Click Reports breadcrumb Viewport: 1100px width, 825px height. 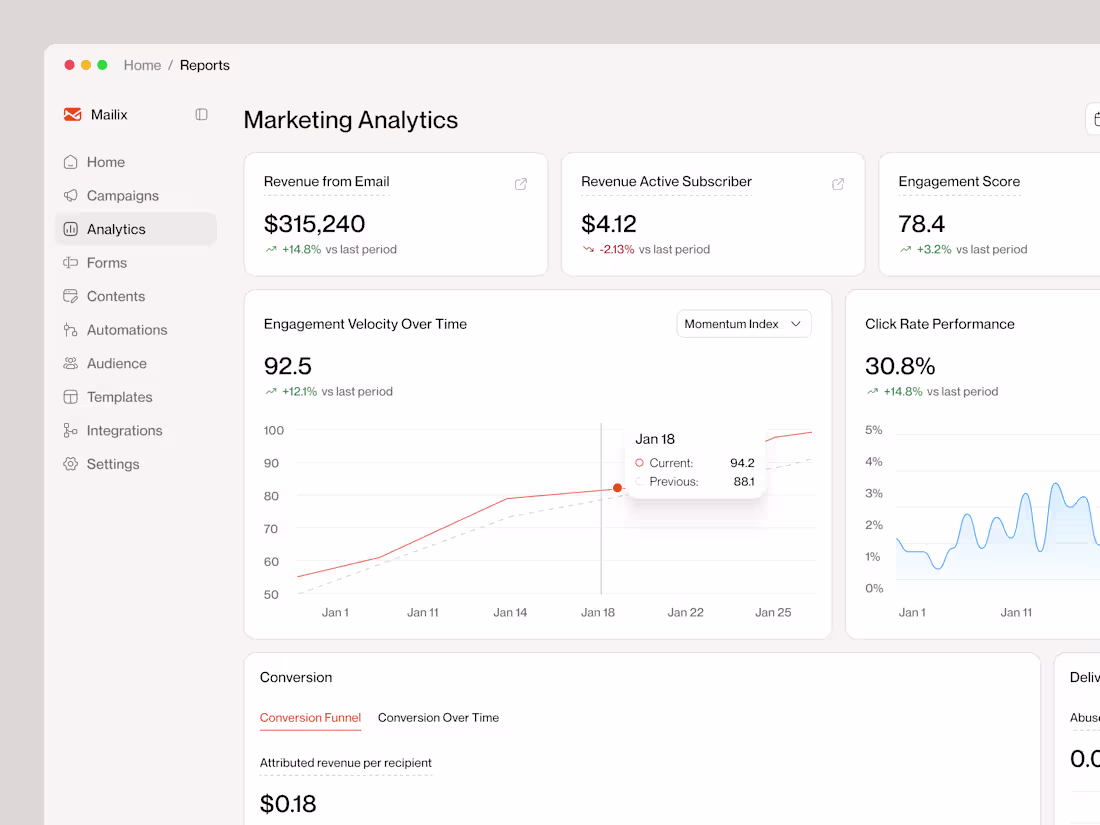pos(205,65)
